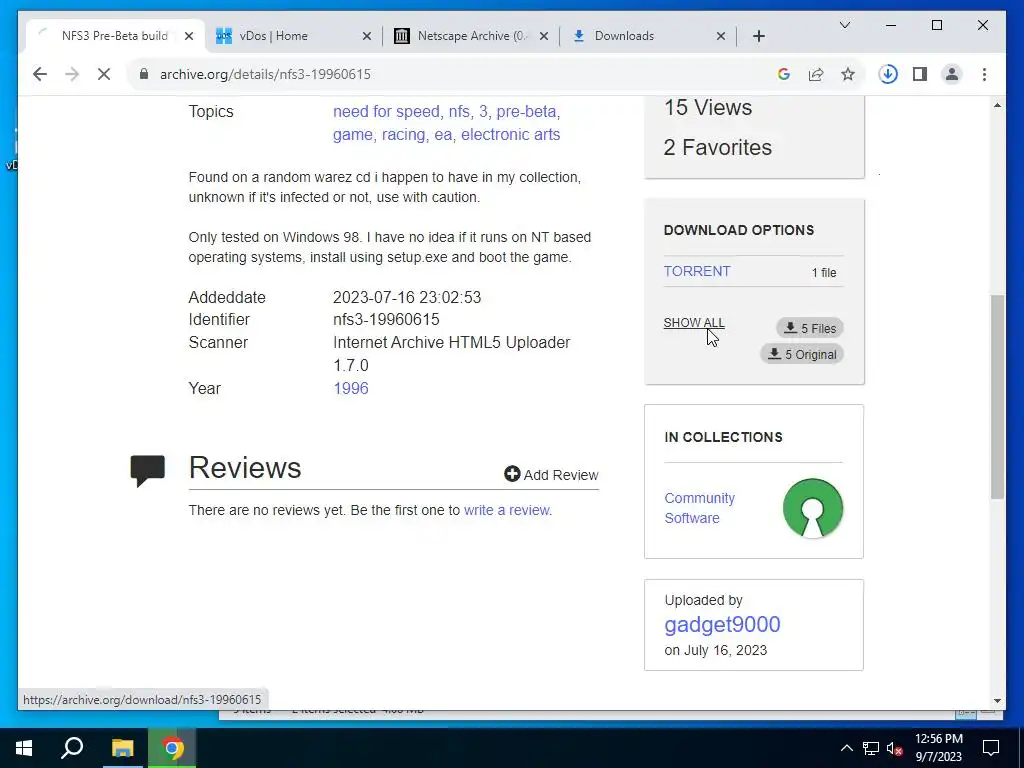Open the notification center icon
Screen dimensions: 1024x768
point(991,748)
